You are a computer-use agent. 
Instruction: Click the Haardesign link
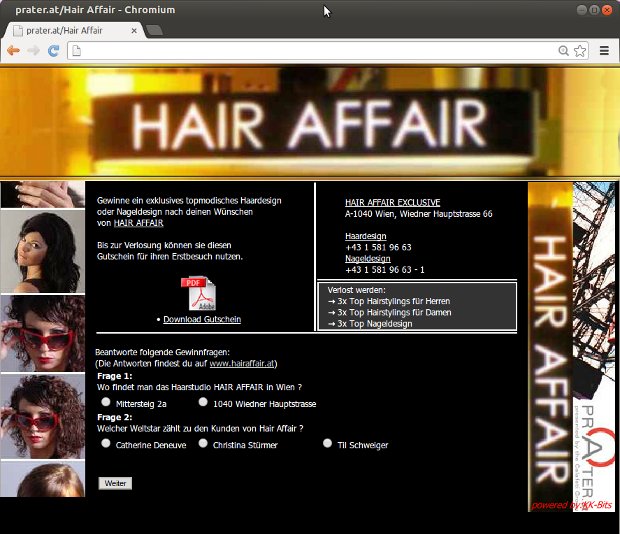point(365,236)
